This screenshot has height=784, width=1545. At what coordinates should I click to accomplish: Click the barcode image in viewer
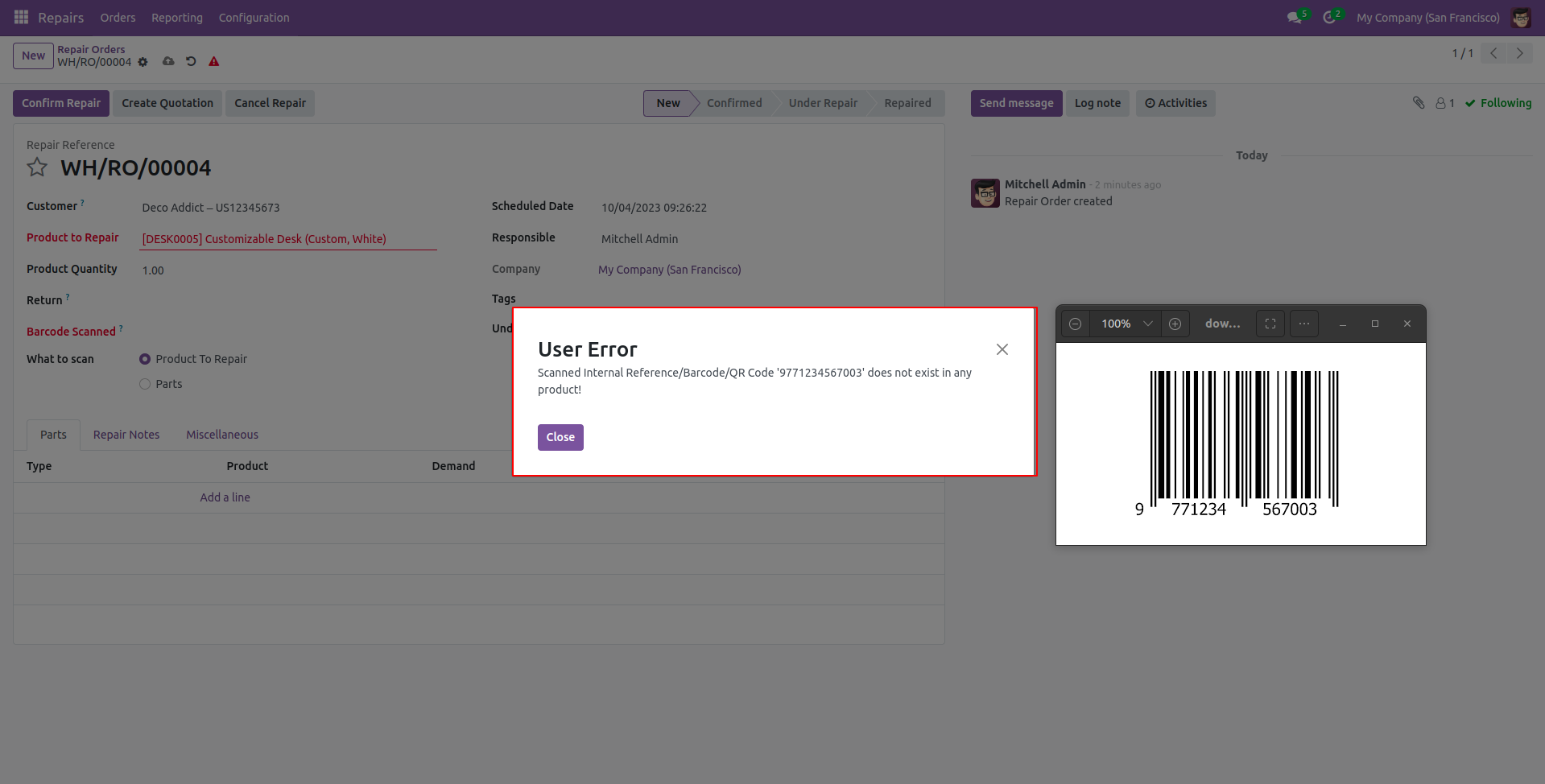pos(1241,443)
